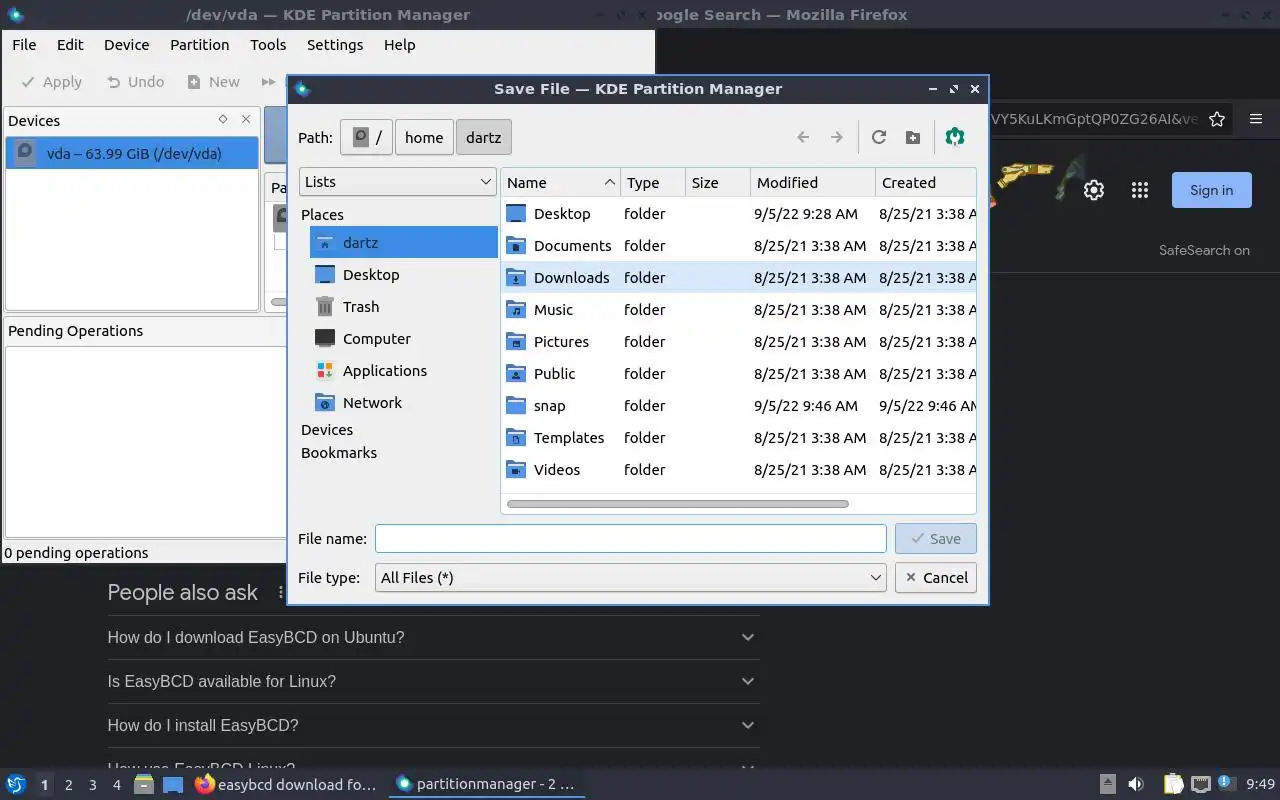Click Sign in button in Firefox
Screen dimensions: 1280x800
click(x=1211, y=190)
